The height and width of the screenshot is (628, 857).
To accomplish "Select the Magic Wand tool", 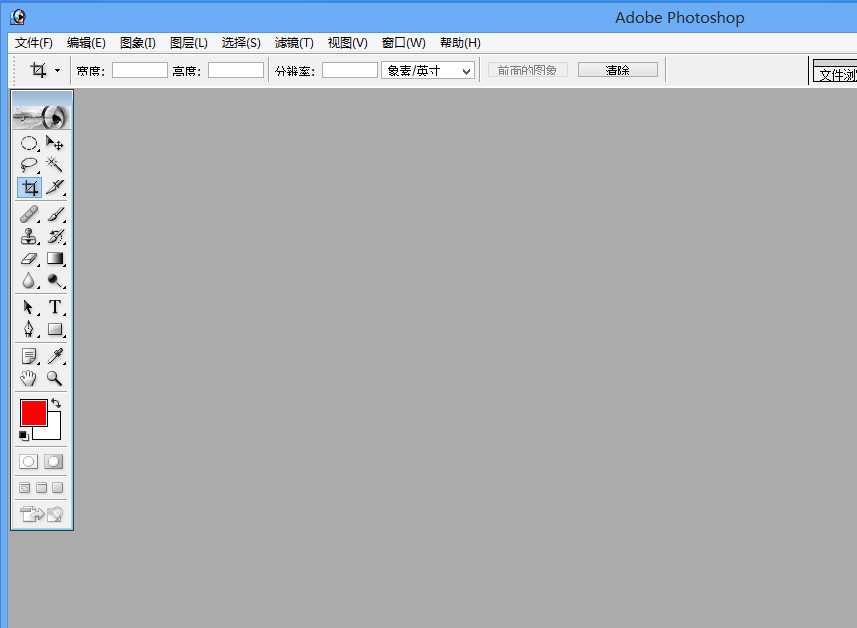I will pos(55,164).
